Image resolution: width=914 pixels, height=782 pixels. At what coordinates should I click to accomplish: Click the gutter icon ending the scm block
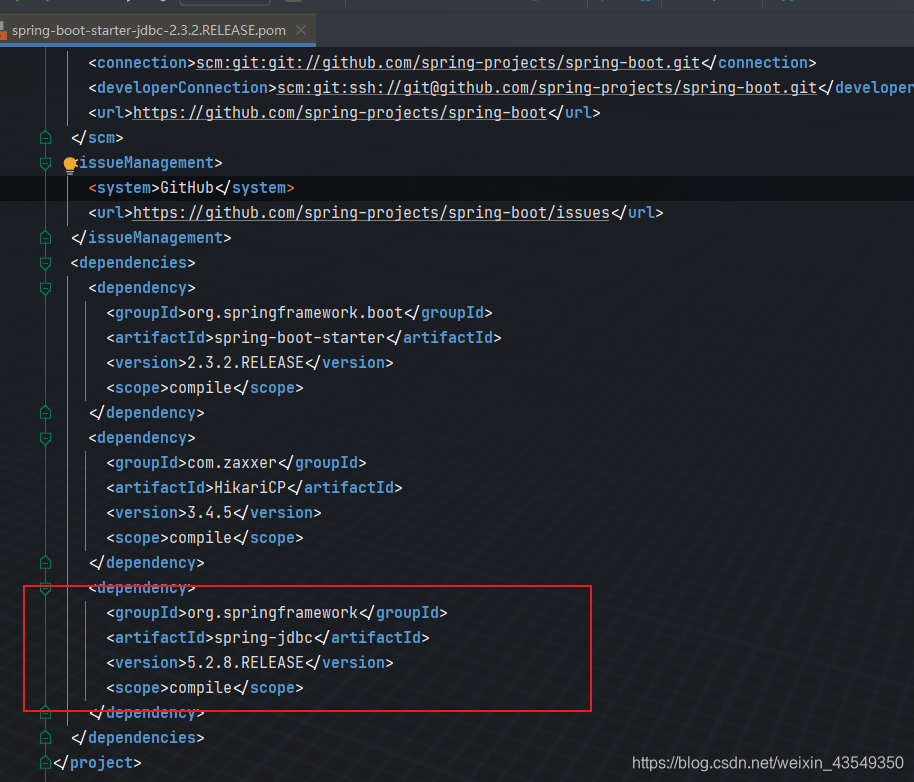tap(45, 137)
